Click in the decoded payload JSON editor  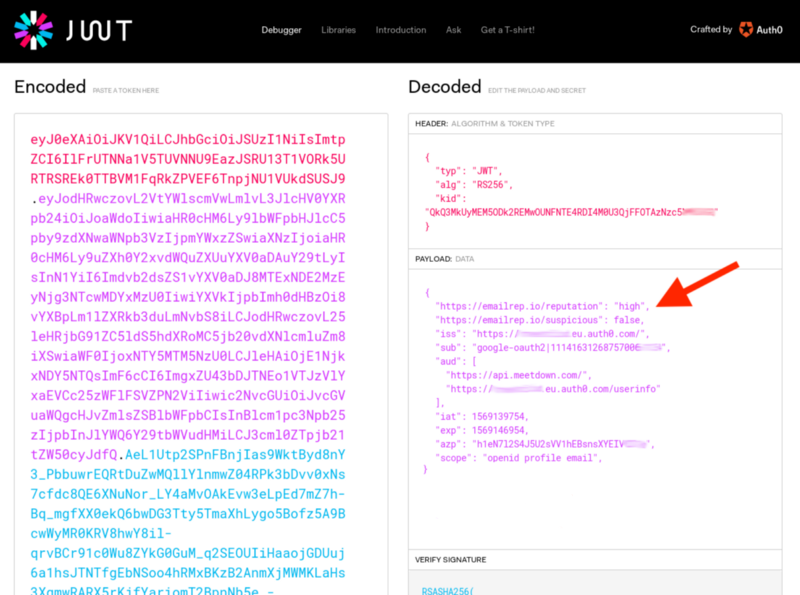point(595,409)
